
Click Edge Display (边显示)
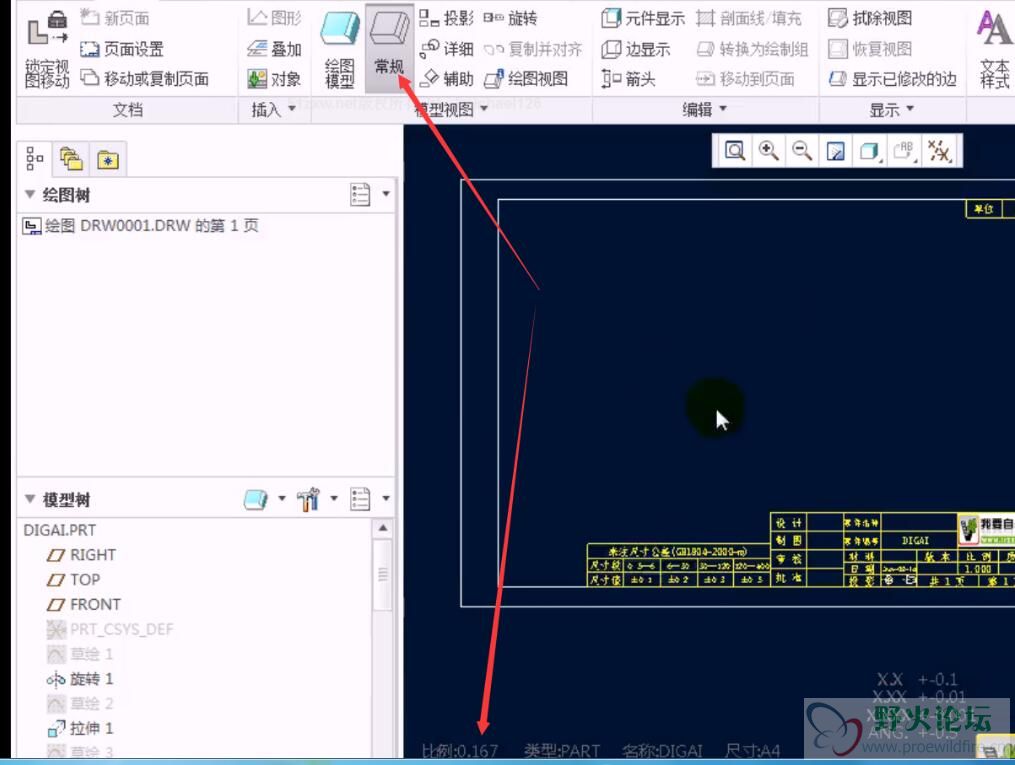(x=636, y=49)
